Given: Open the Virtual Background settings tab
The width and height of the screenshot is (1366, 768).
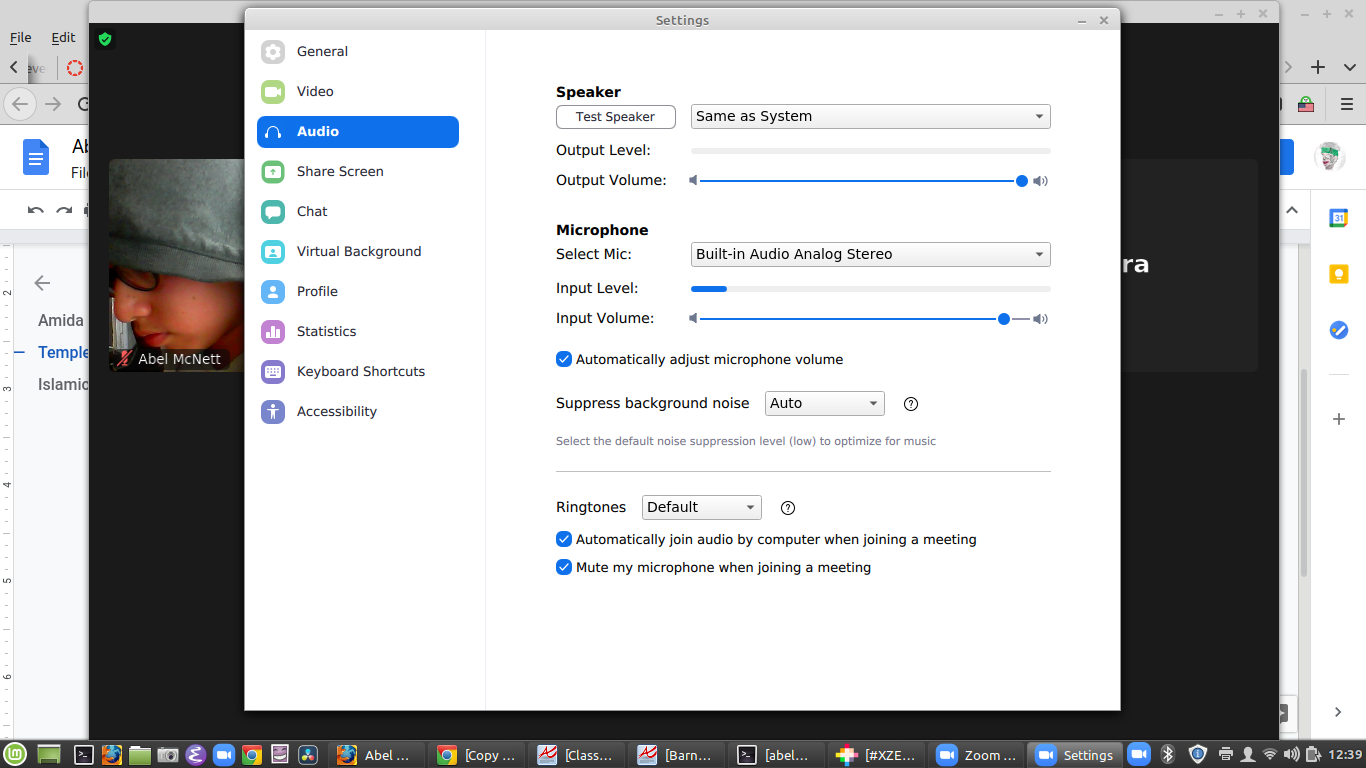Looking at the screenshot, I should (x=358, y=252).
